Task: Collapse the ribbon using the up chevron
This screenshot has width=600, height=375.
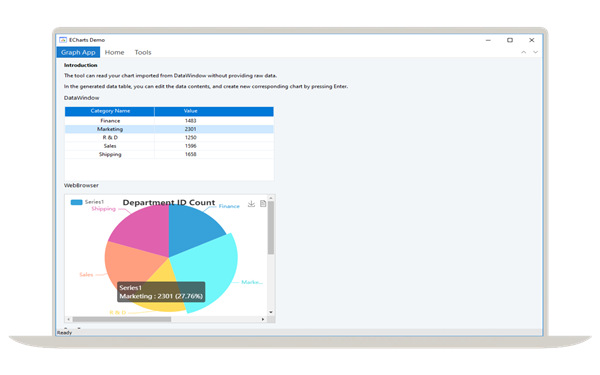Action: (523, 52)
